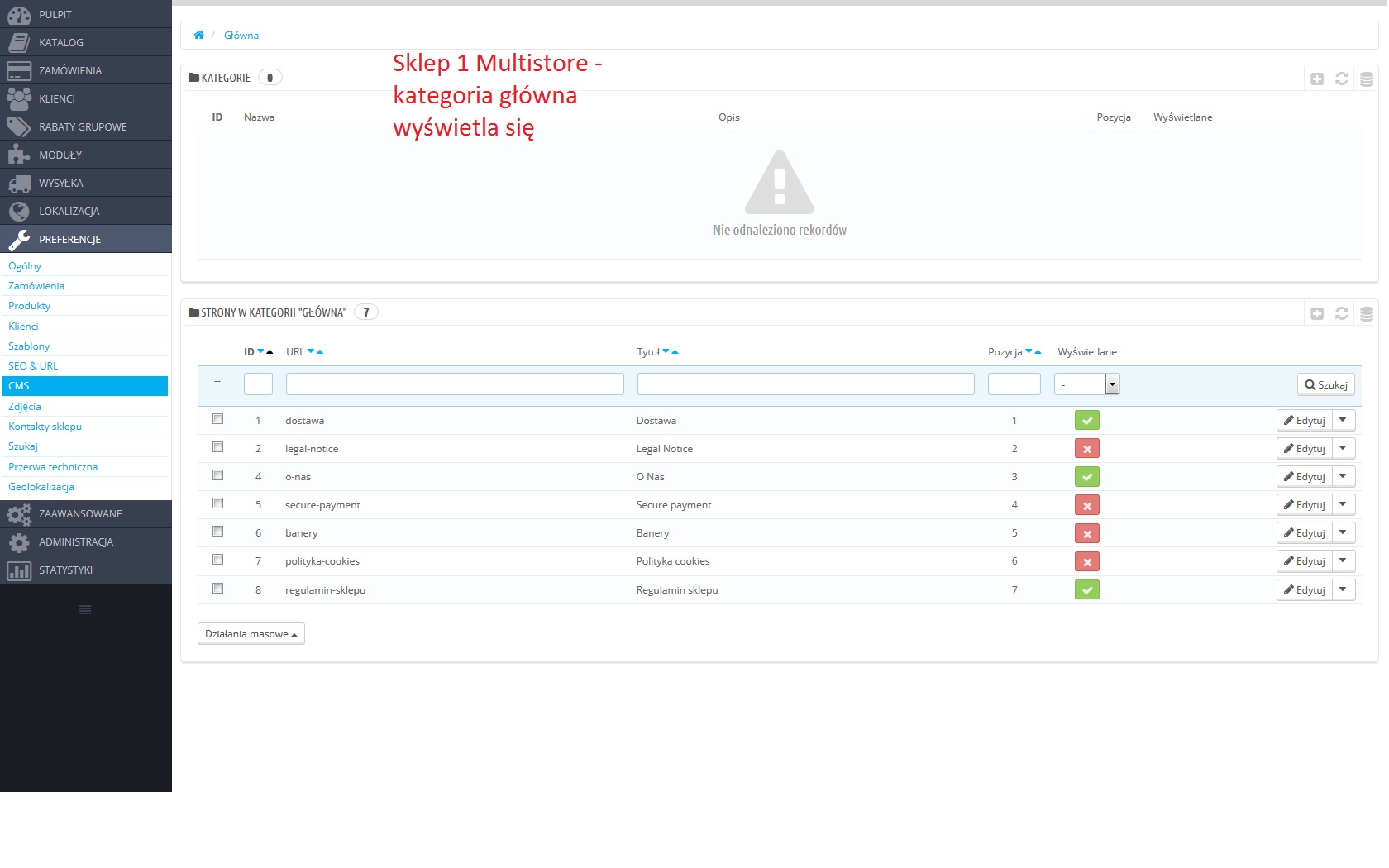
Task: Tick checkbox for banery row
Action: tap(218, 532)
